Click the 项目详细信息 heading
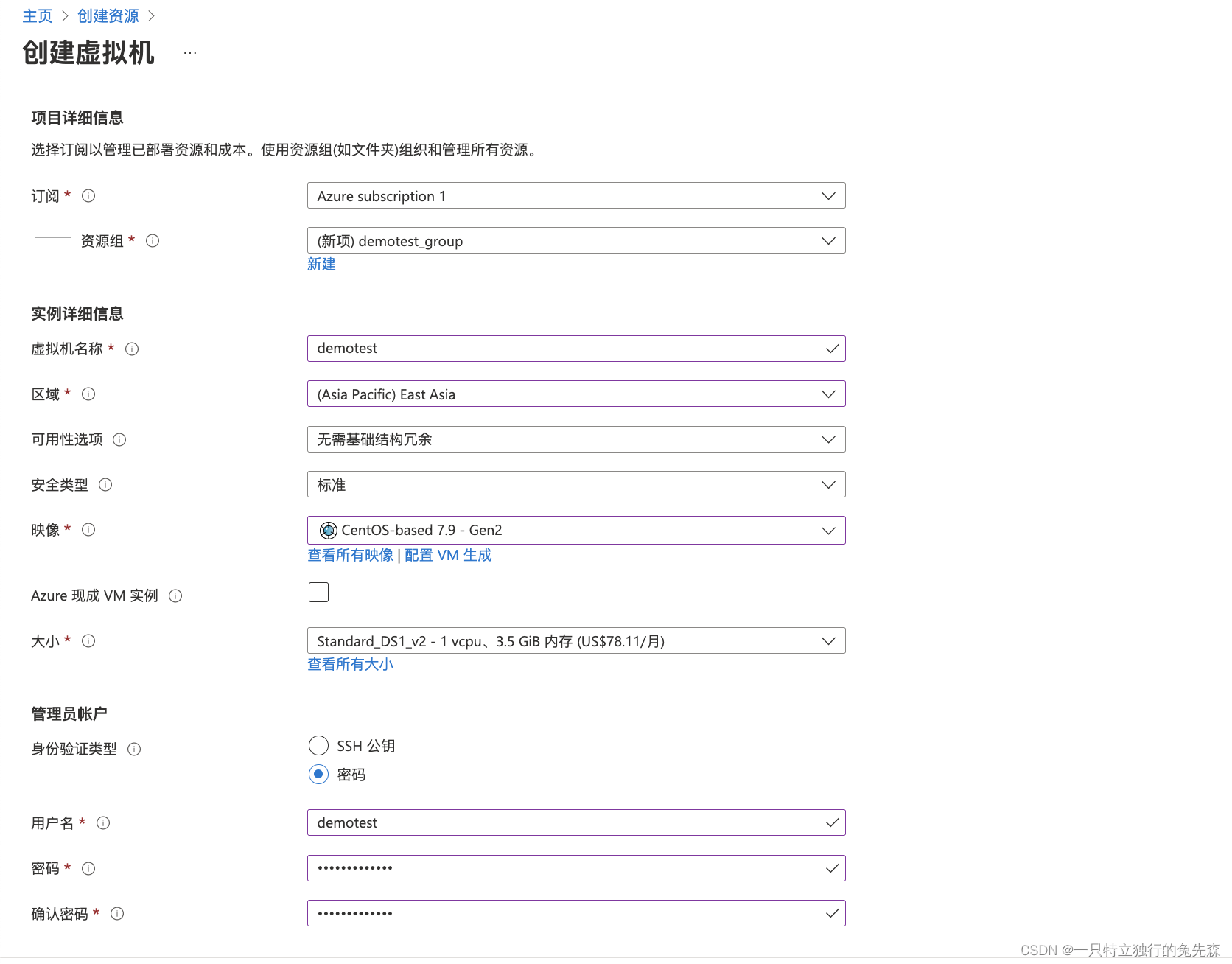This screenshot has height=964, width=1232. 77,118
